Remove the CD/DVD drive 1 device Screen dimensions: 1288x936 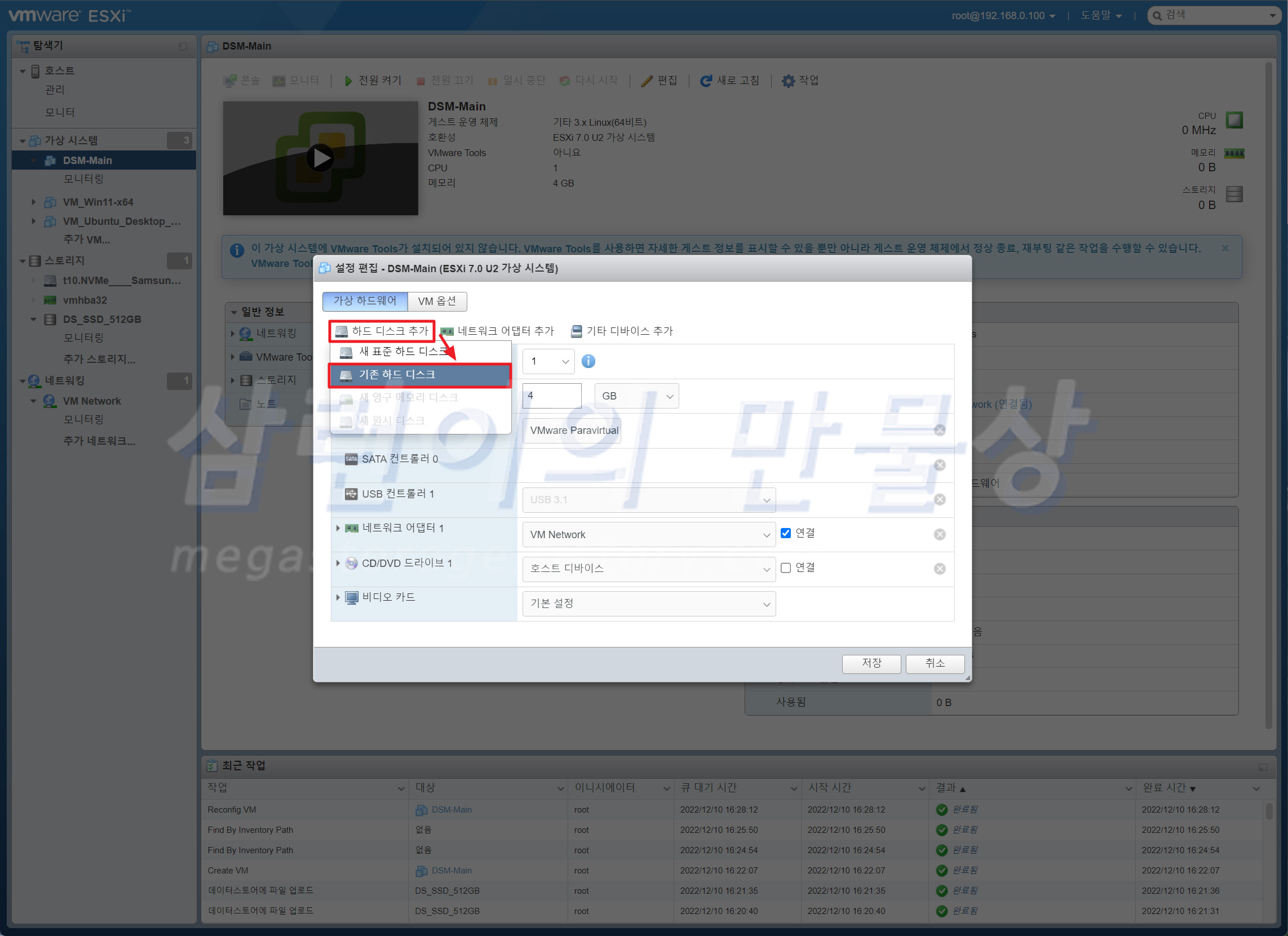pyautogui.click(x=939, y=569)
